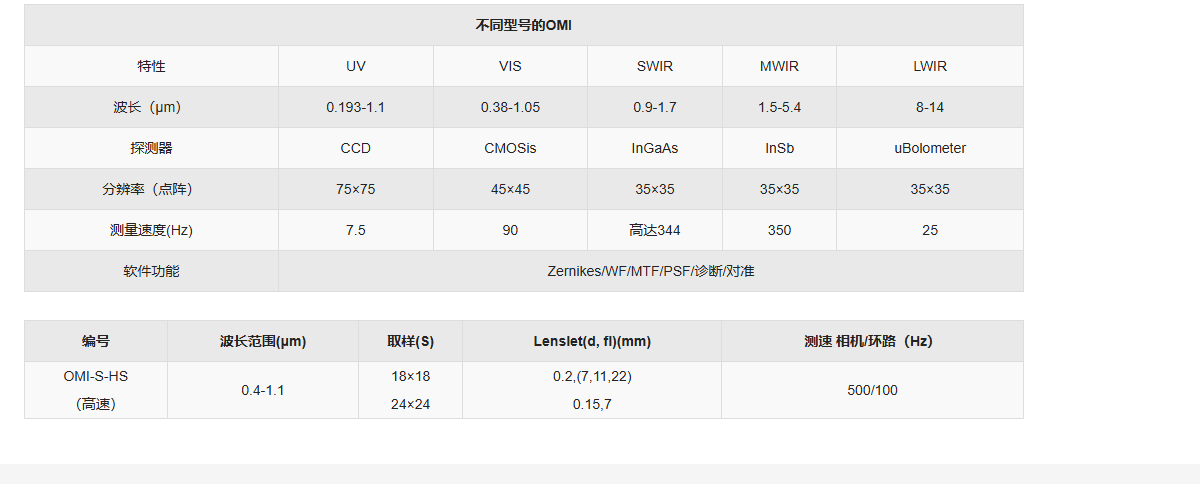Click the 24×24 sampling value
The height and width of the screenshot is (484, 1200).
410,404
